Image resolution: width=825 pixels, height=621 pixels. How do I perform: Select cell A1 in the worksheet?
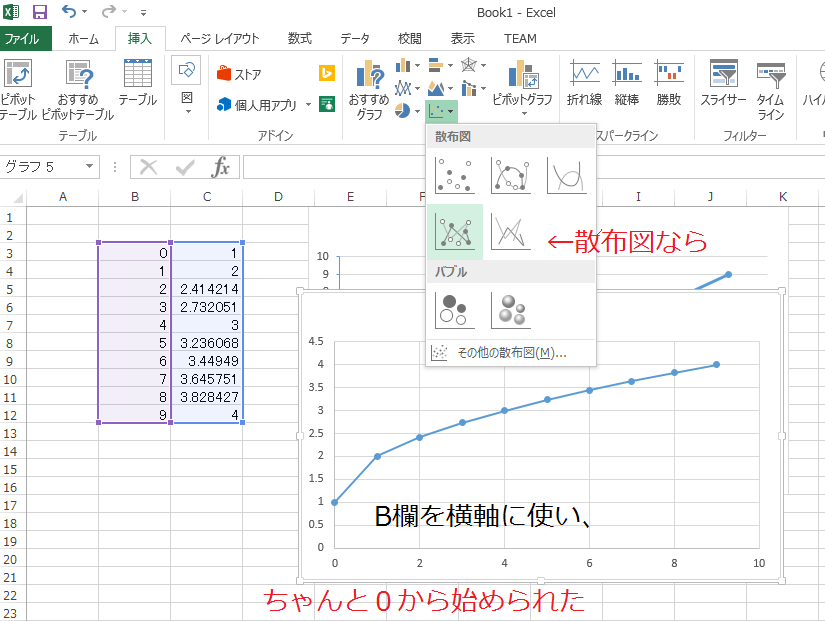pos(62,216)
